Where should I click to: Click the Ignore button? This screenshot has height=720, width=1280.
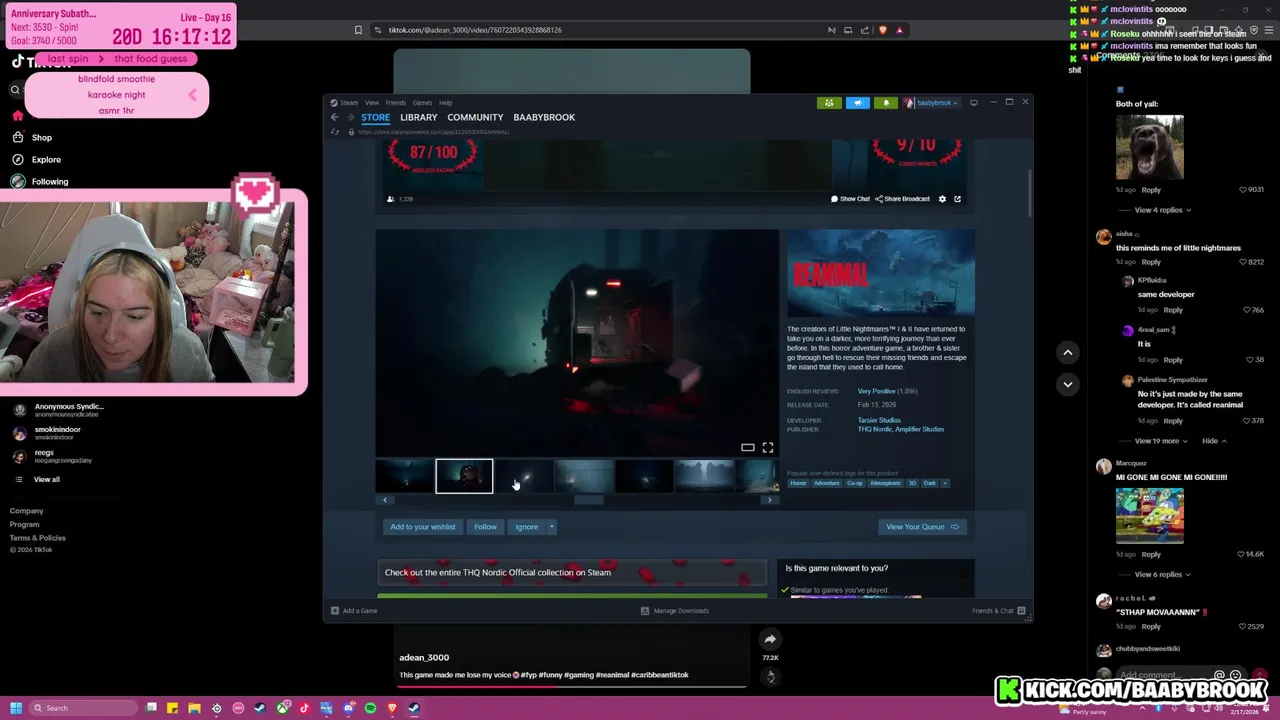pos(526,527)
